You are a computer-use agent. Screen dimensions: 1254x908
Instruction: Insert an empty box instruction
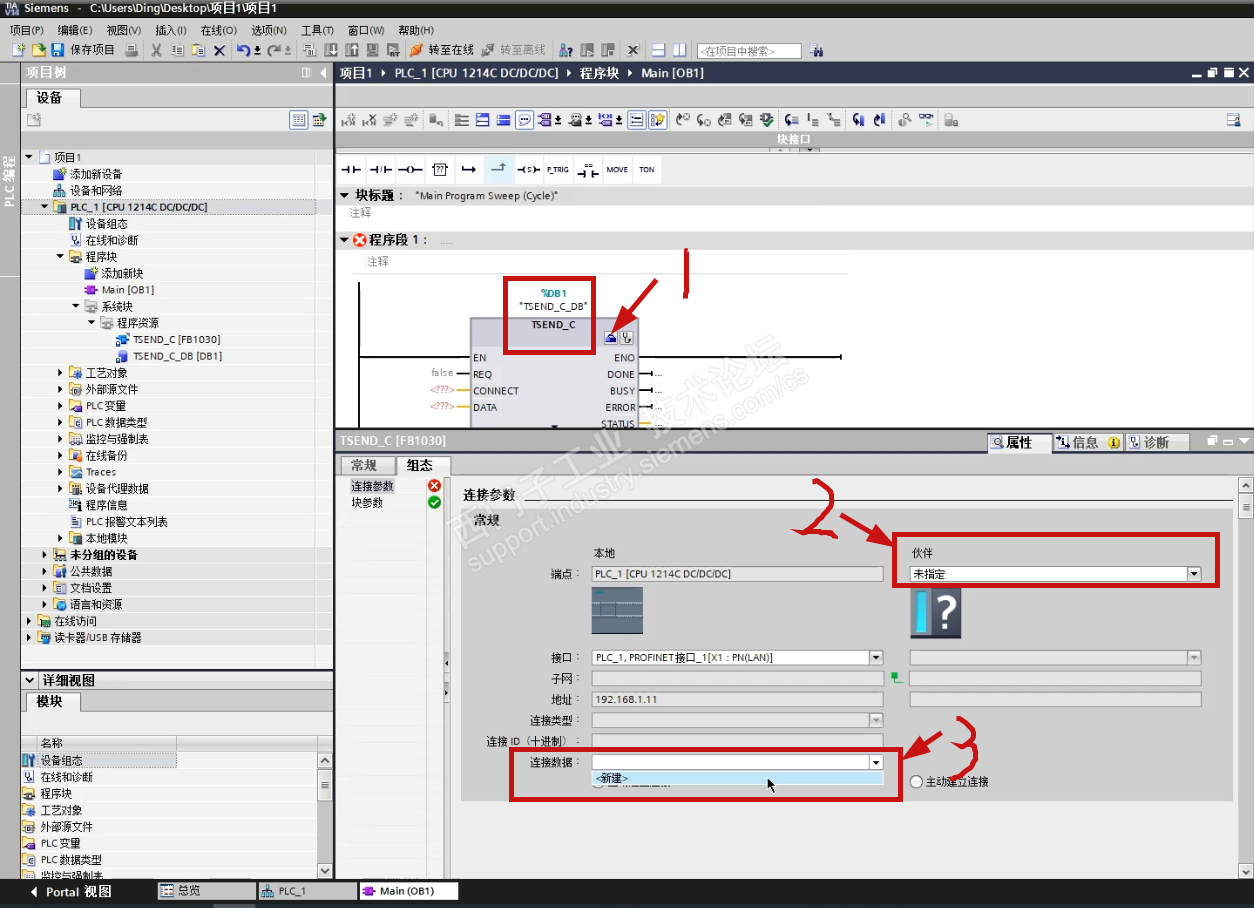439,169
